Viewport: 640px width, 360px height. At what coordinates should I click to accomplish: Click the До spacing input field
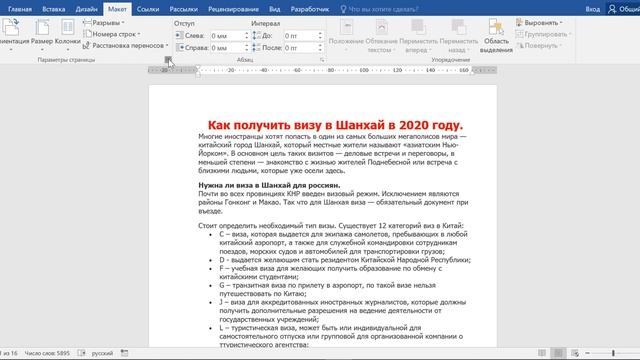point(300,36)
